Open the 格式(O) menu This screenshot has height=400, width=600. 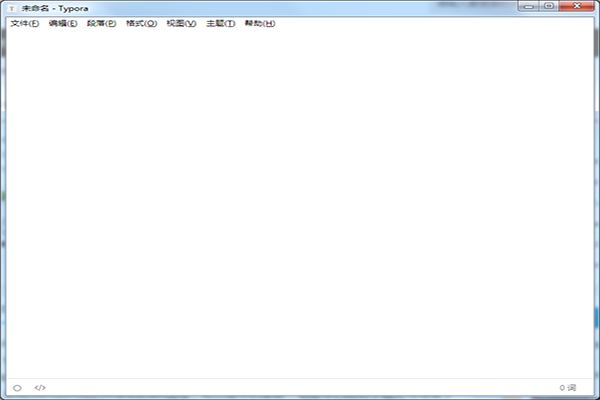pos(141,23)
